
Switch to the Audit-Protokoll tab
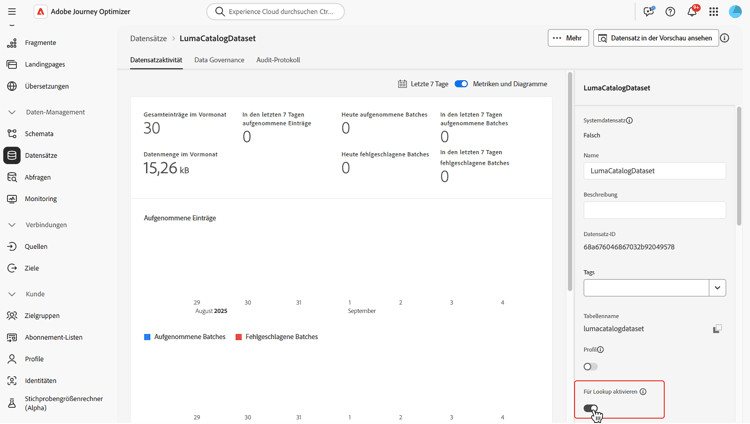point(278,60)
